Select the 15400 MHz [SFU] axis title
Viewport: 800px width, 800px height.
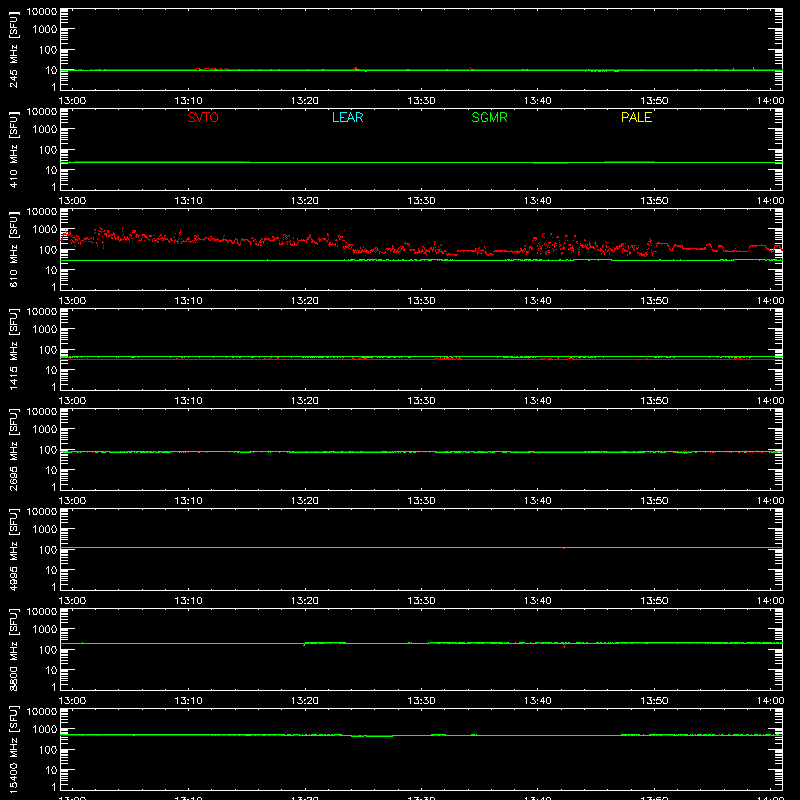click(x=13, y=750)
